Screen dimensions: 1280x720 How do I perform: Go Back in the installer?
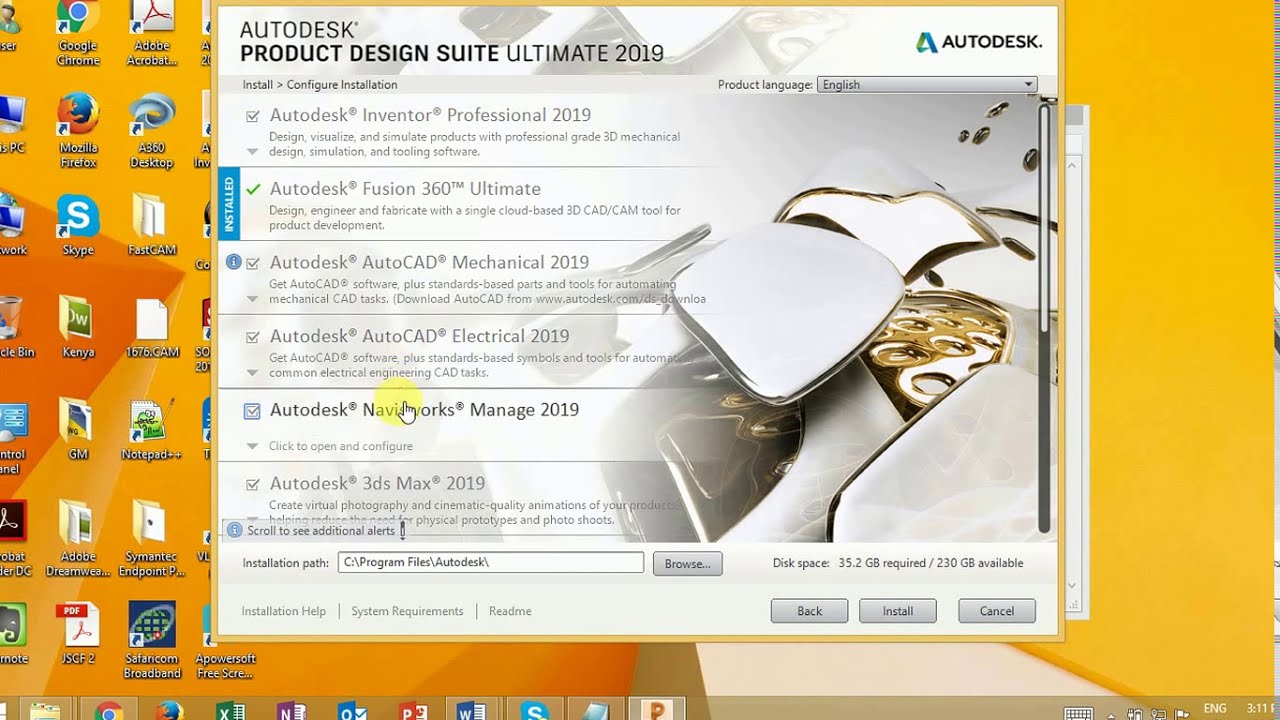tap(809, 611)
